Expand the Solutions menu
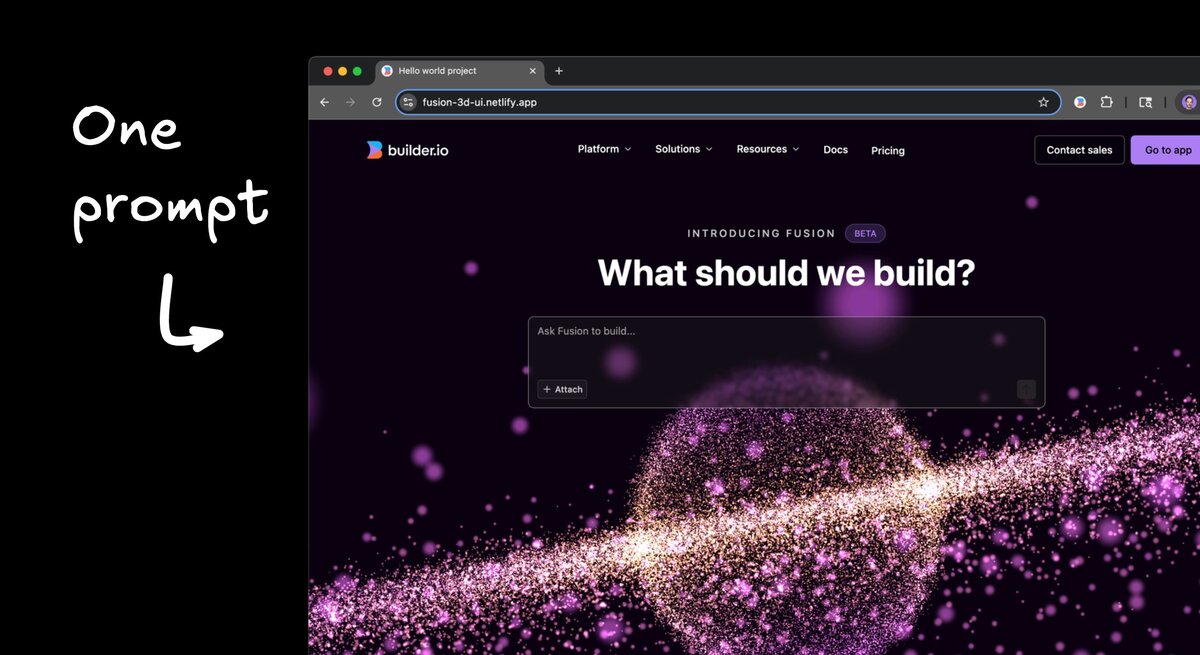1200x655 pixels. tap(684, 149)
